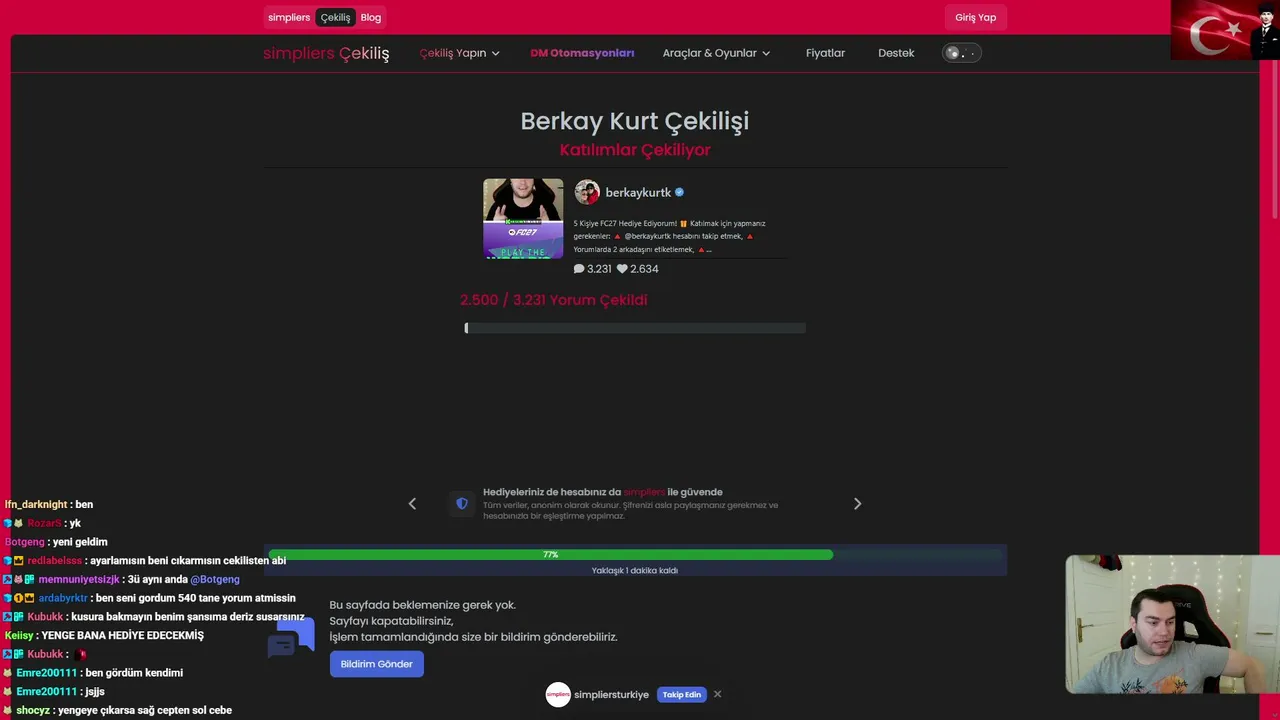
Task: Click the comment bubble icon beside 3.231
Action: click(x=579, y=269)
